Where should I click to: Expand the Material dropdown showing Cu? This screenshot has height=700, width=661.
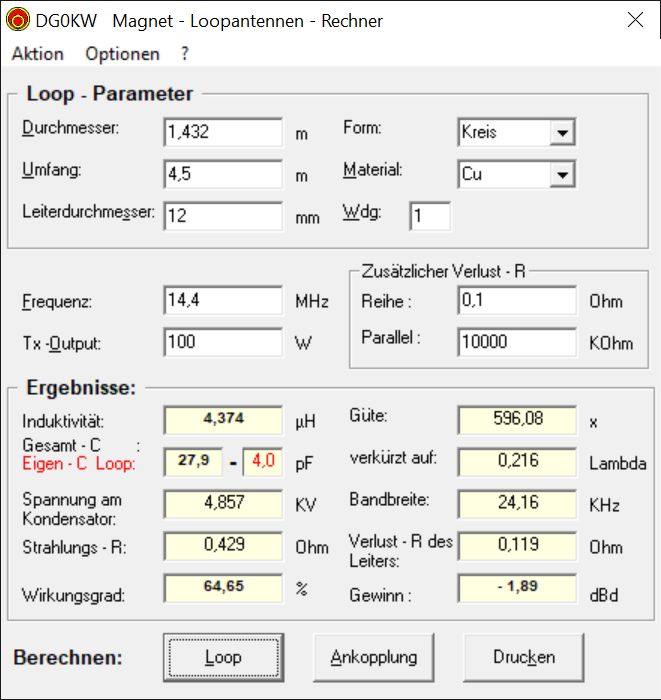[x=562, y=175]
